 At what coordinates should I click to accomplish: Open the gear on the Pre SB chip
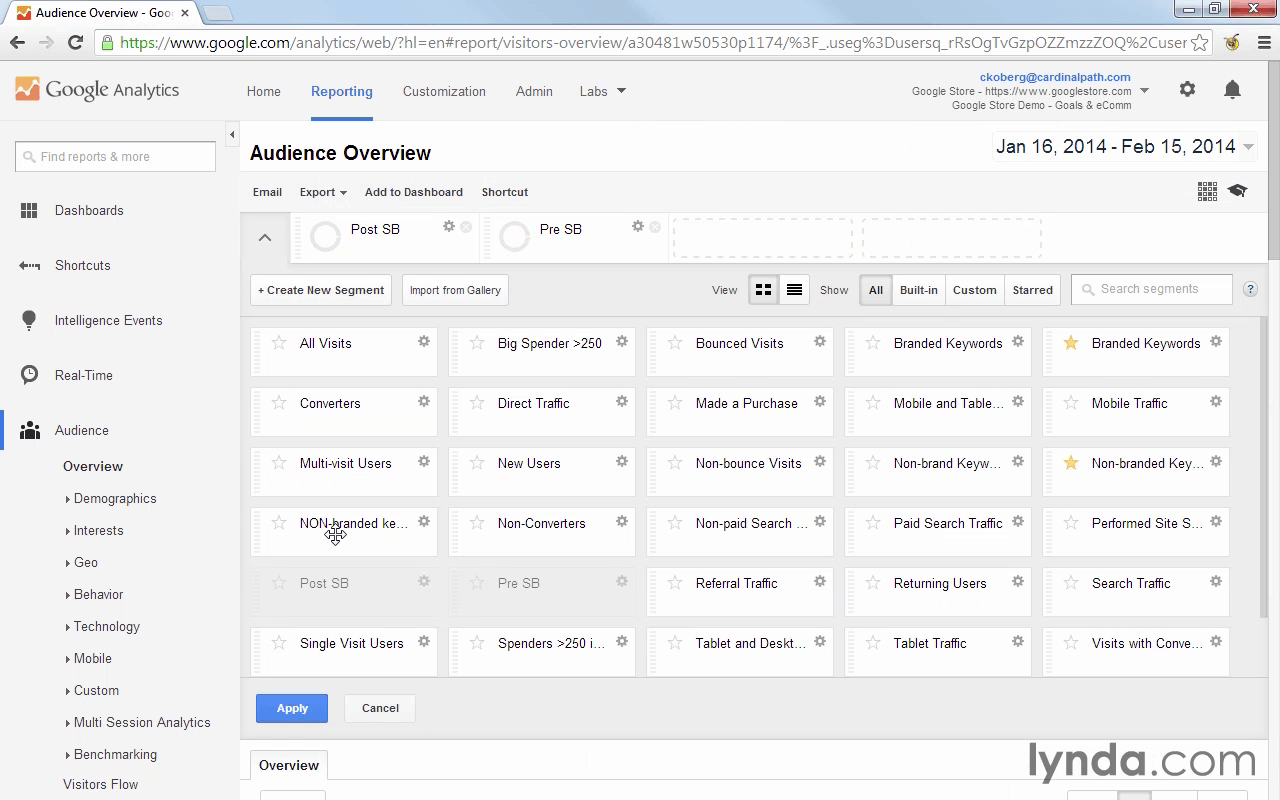(x=638, y=227)
